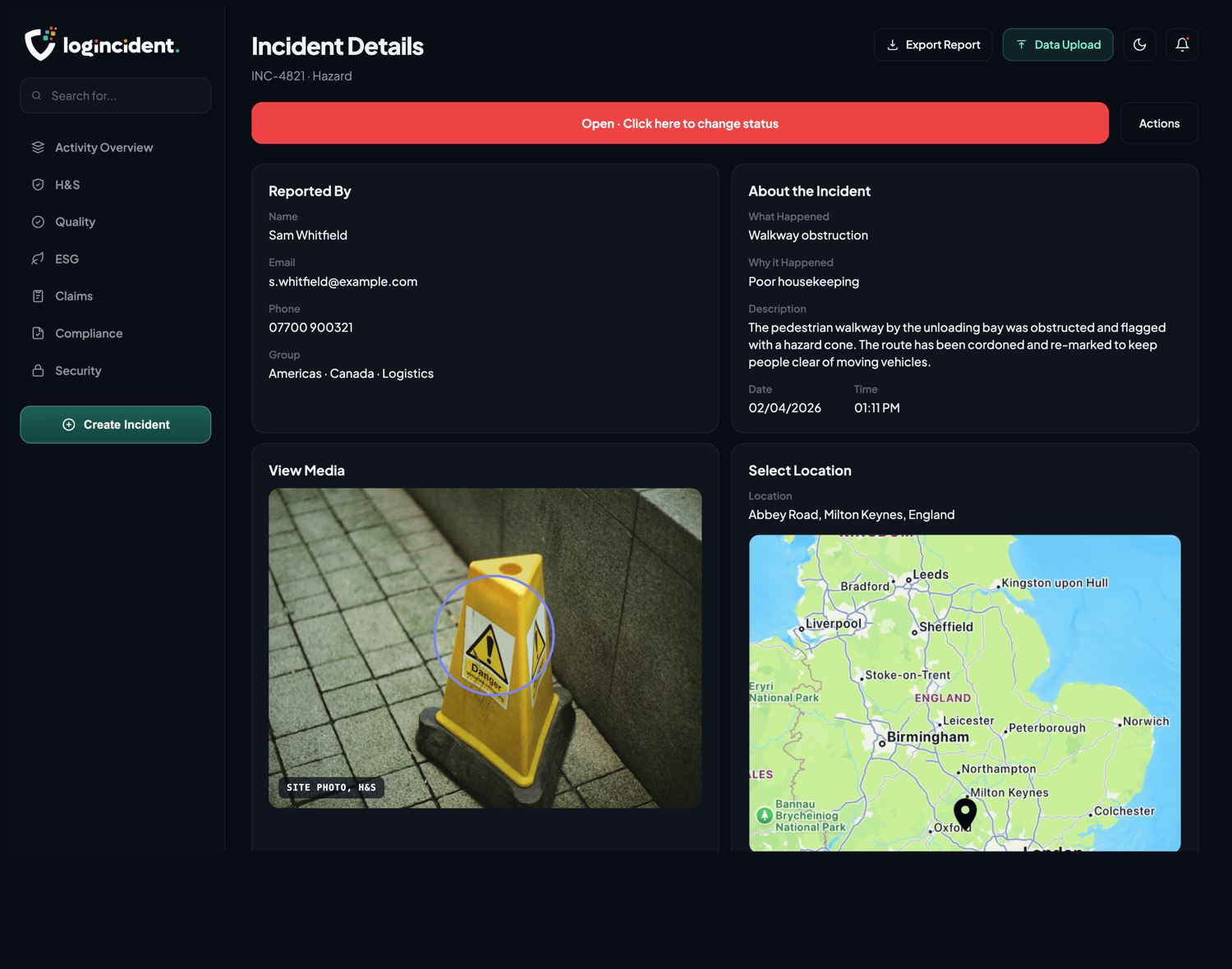Click the time 01:11 PM
This screenshot has width=1232, height=969.
pos(877,408)
